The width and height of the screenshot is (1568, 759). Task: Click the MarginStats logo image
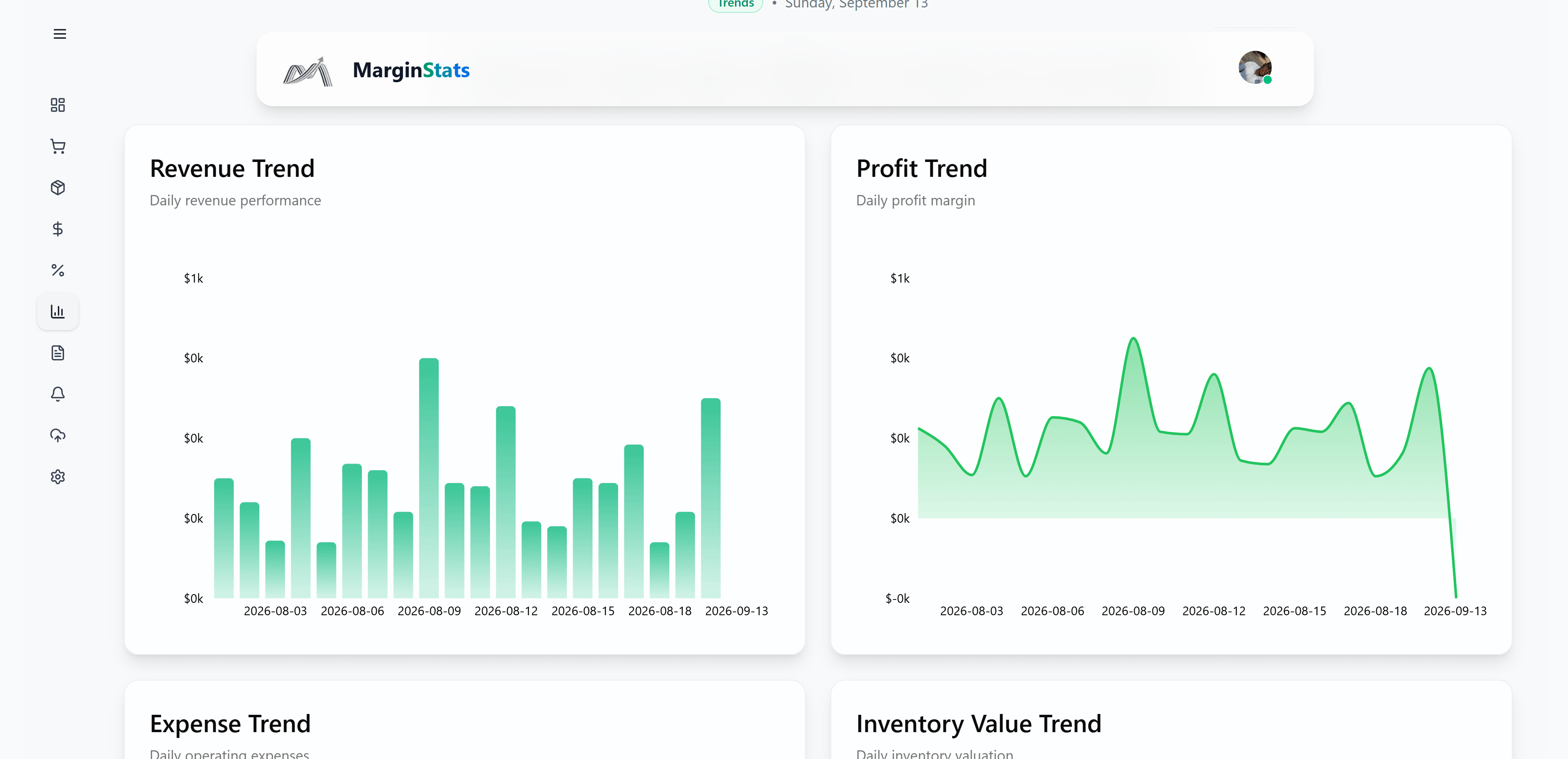coord(308,71)
